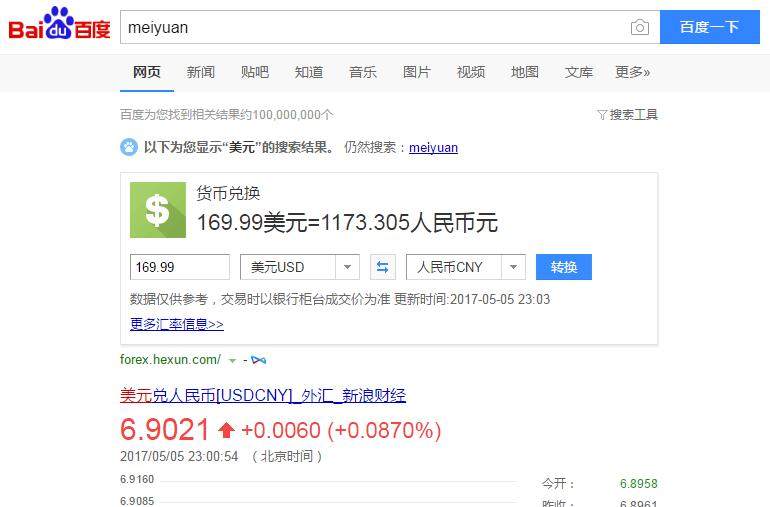The image size is (770, 507).
Task: Click the 今开 value 6.8958
Action: coord(638,483)
